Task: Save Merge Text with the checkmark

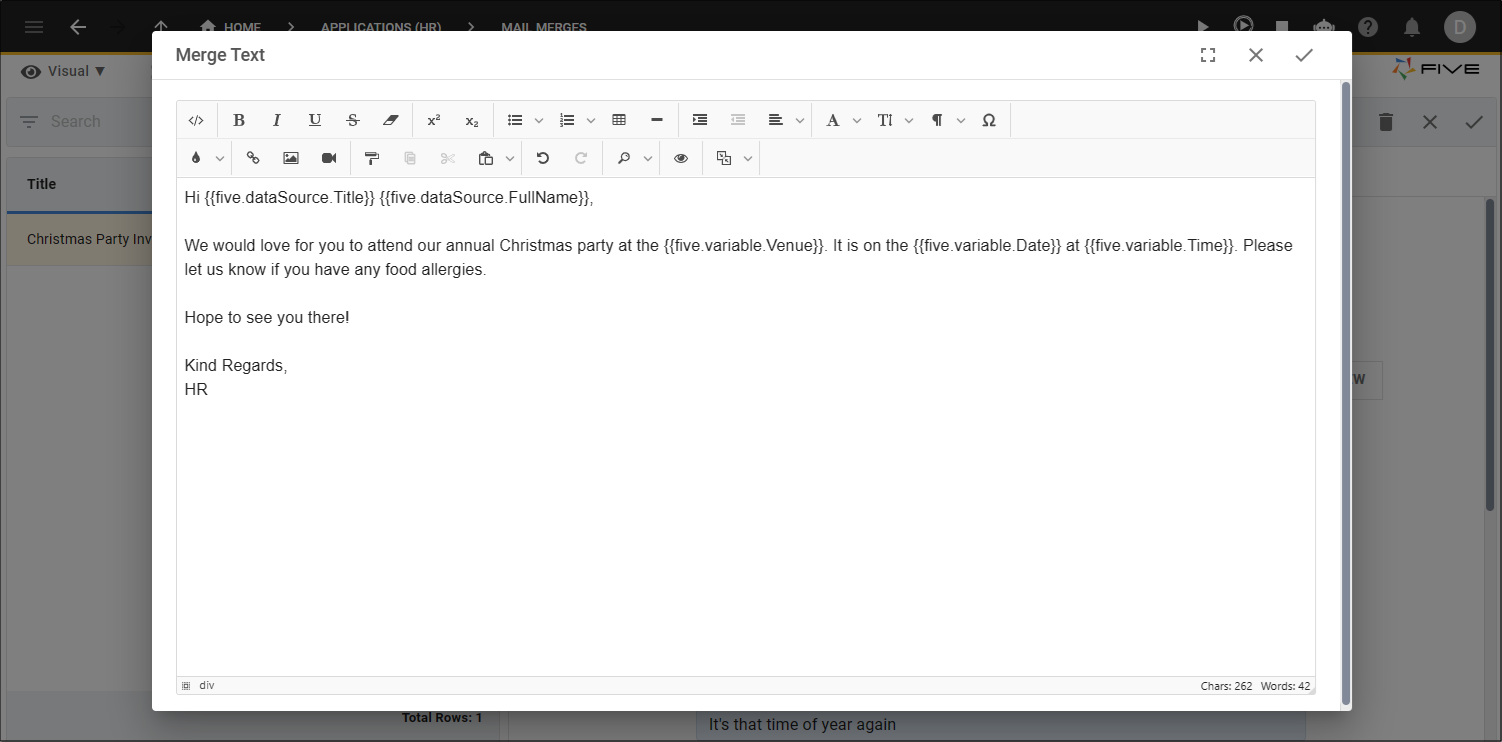Action: pos(1304,55)
